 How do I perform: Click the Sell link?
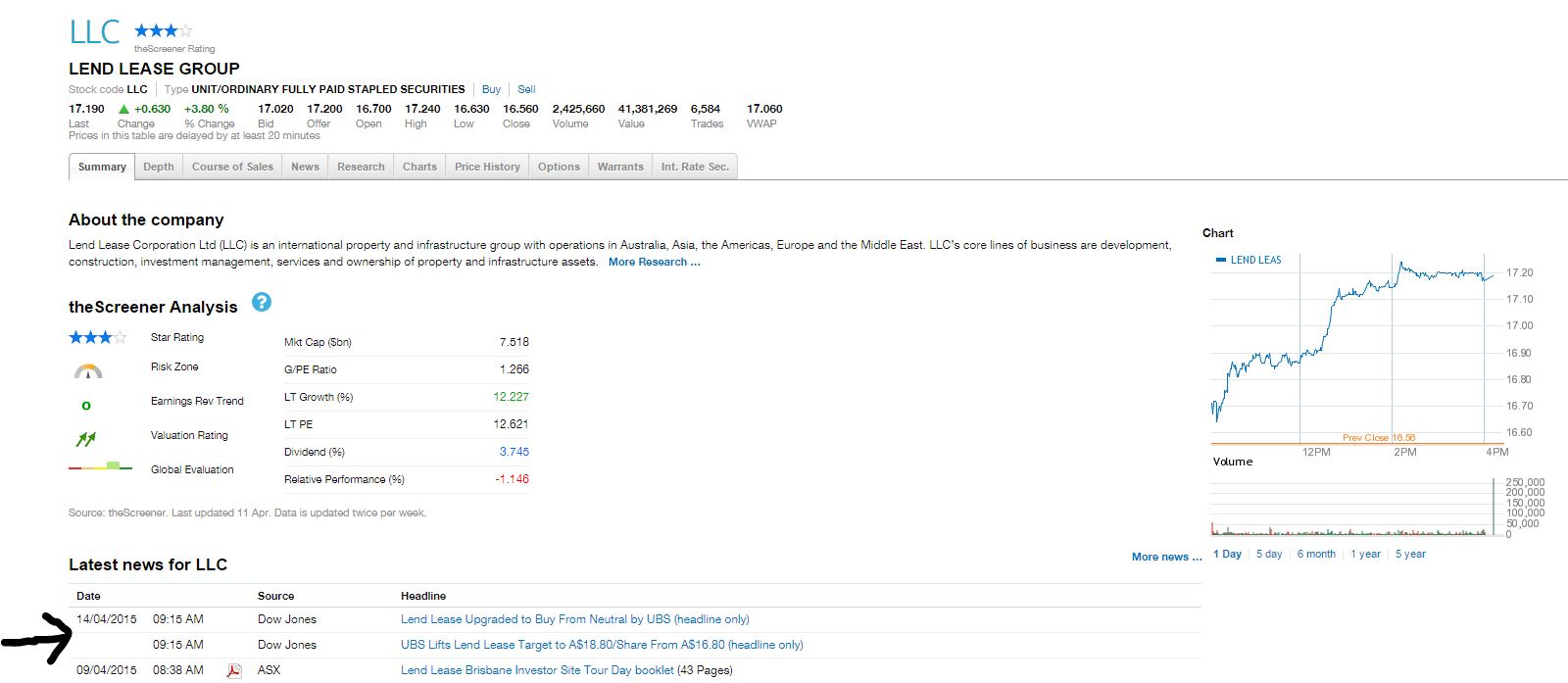(526, 89)
